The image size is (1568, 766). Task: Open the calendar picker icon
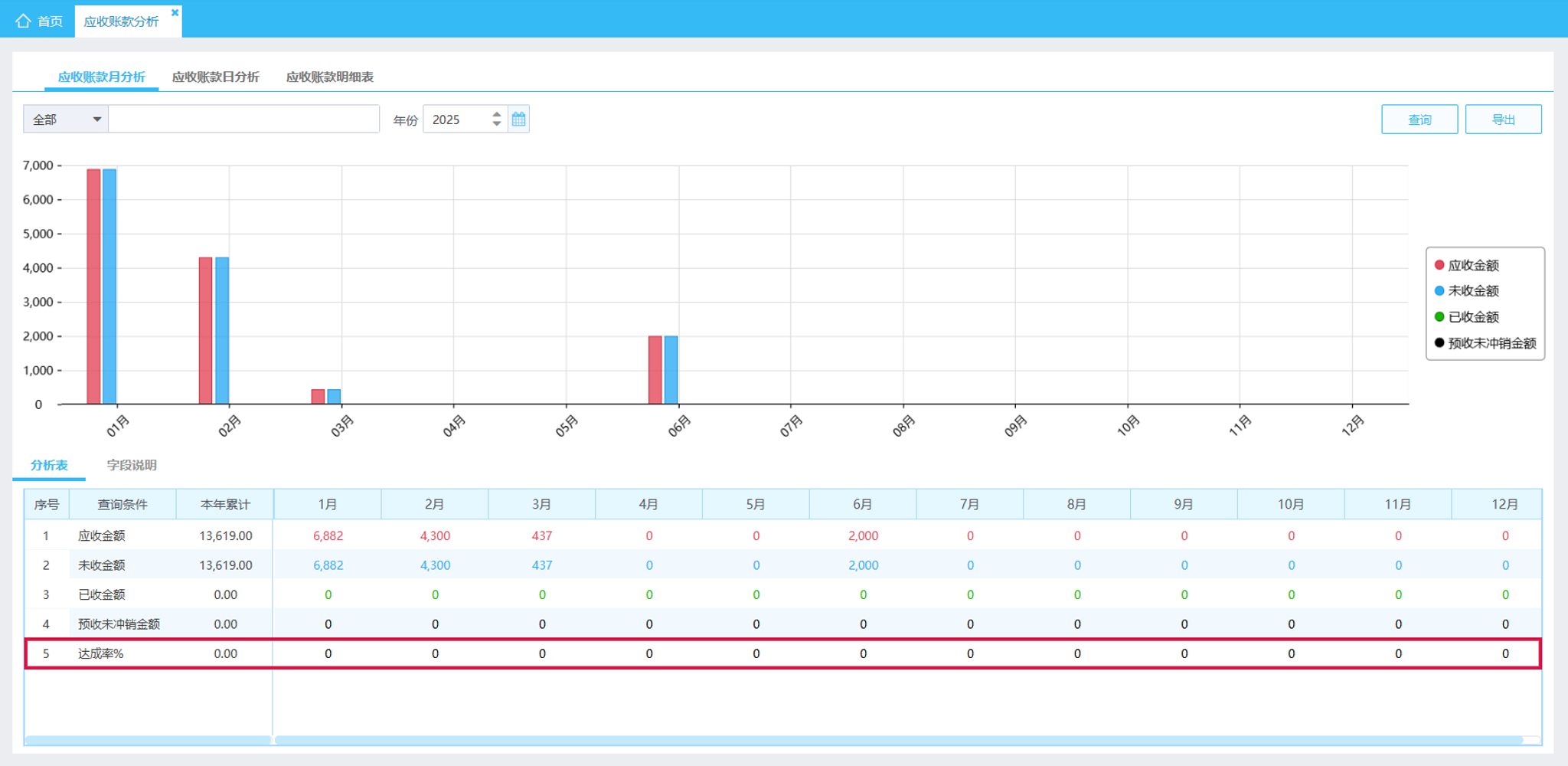[518, 119]
